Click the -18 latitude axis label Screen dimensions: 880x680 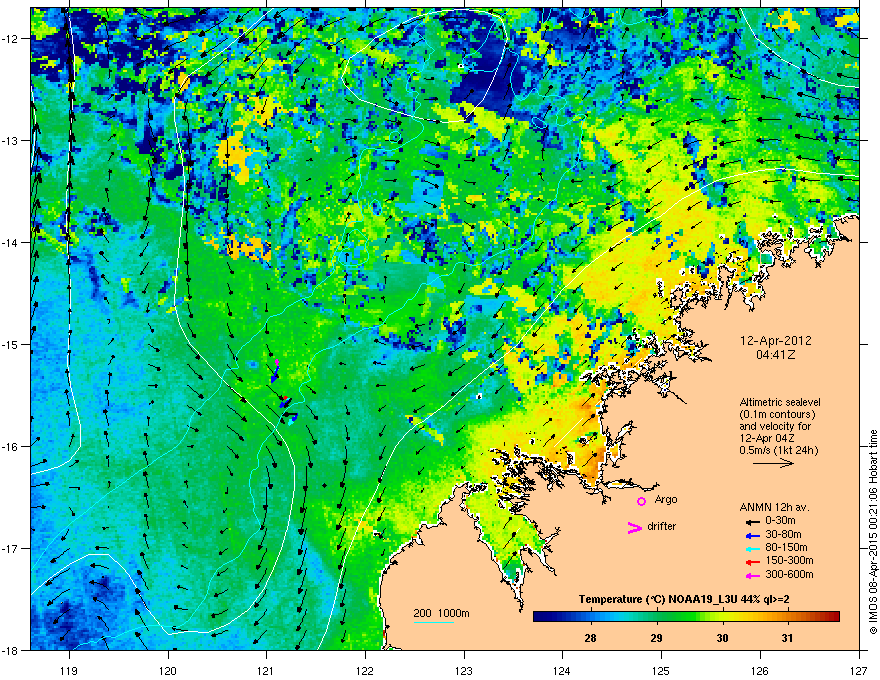[x=11, y=650]
